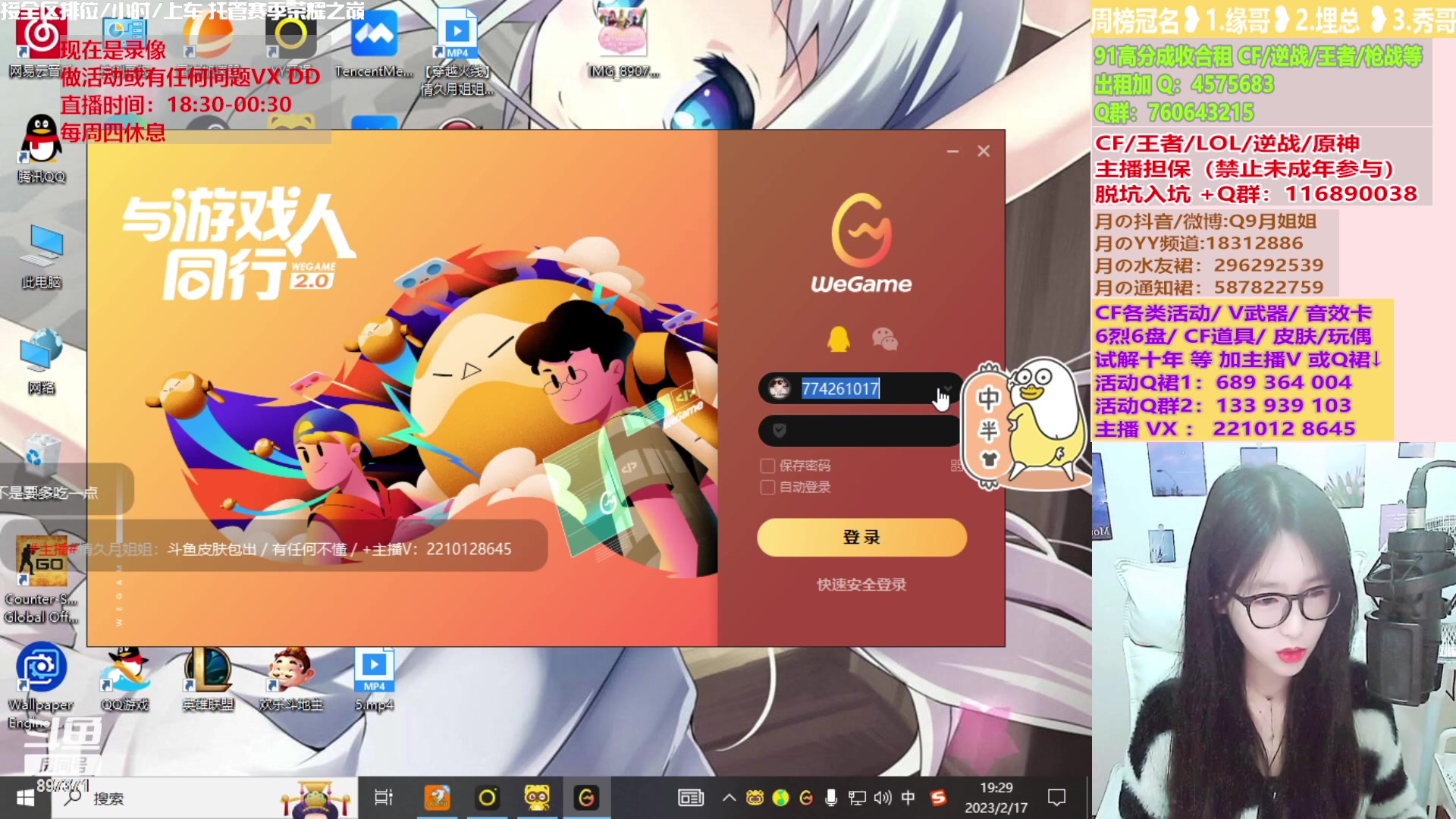Launch QQ游戏 desktop icon
Image resolution: width=1456 pixels, height=819 pixels.
pos(125,679)
